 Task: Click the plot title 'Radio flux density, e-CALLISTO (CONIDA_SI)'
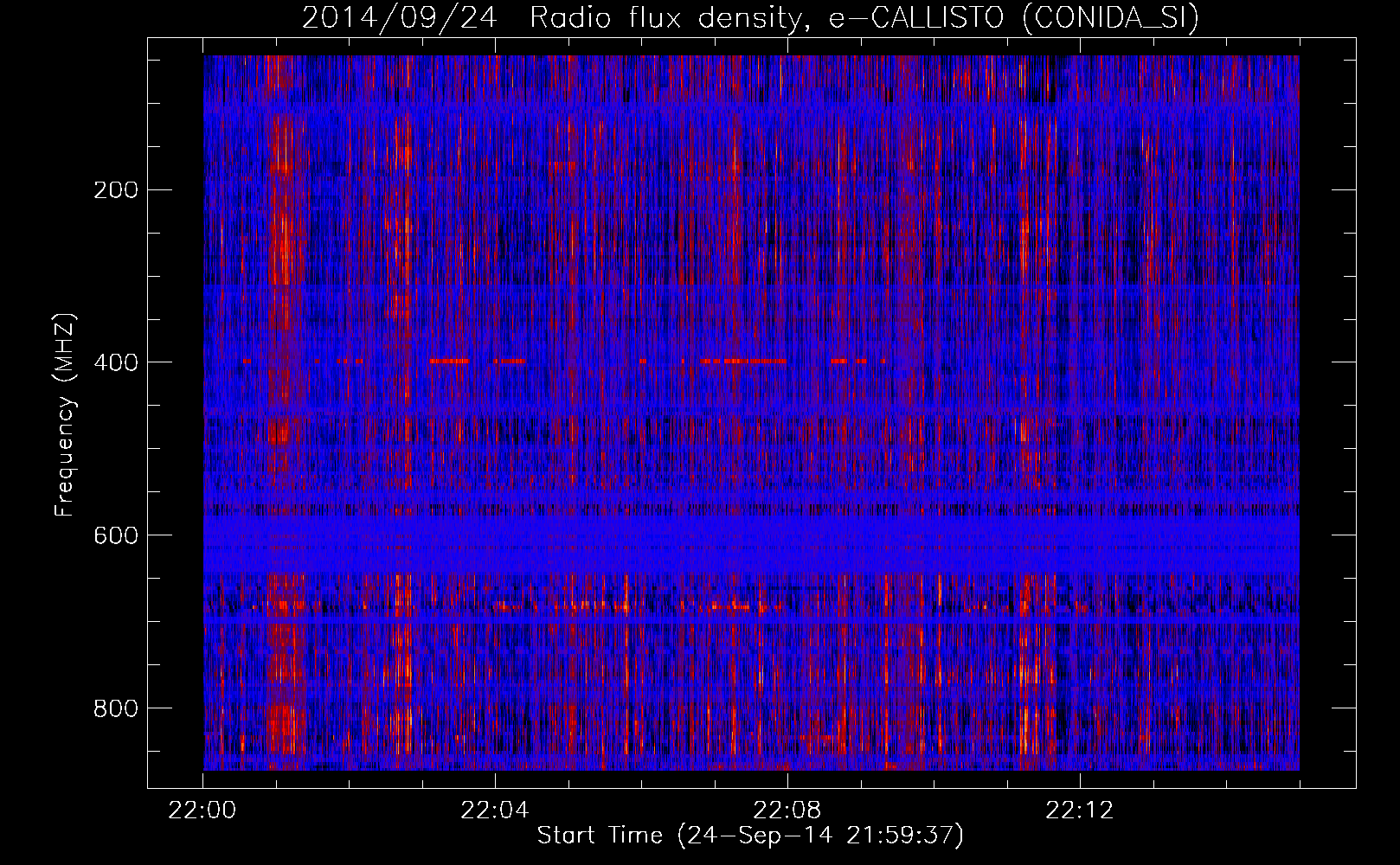tap(864, 17)
